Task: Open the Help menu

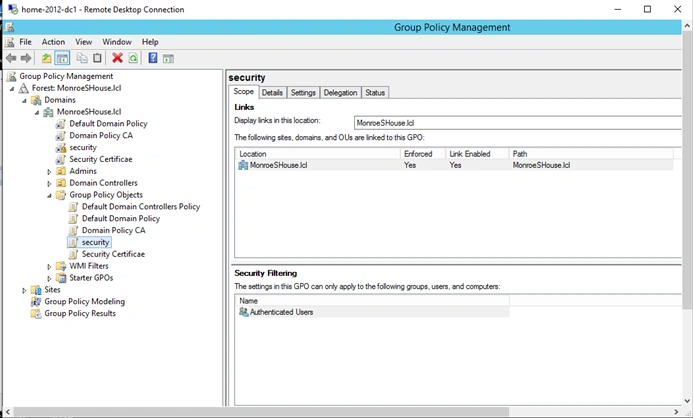Action: point(150,42)
